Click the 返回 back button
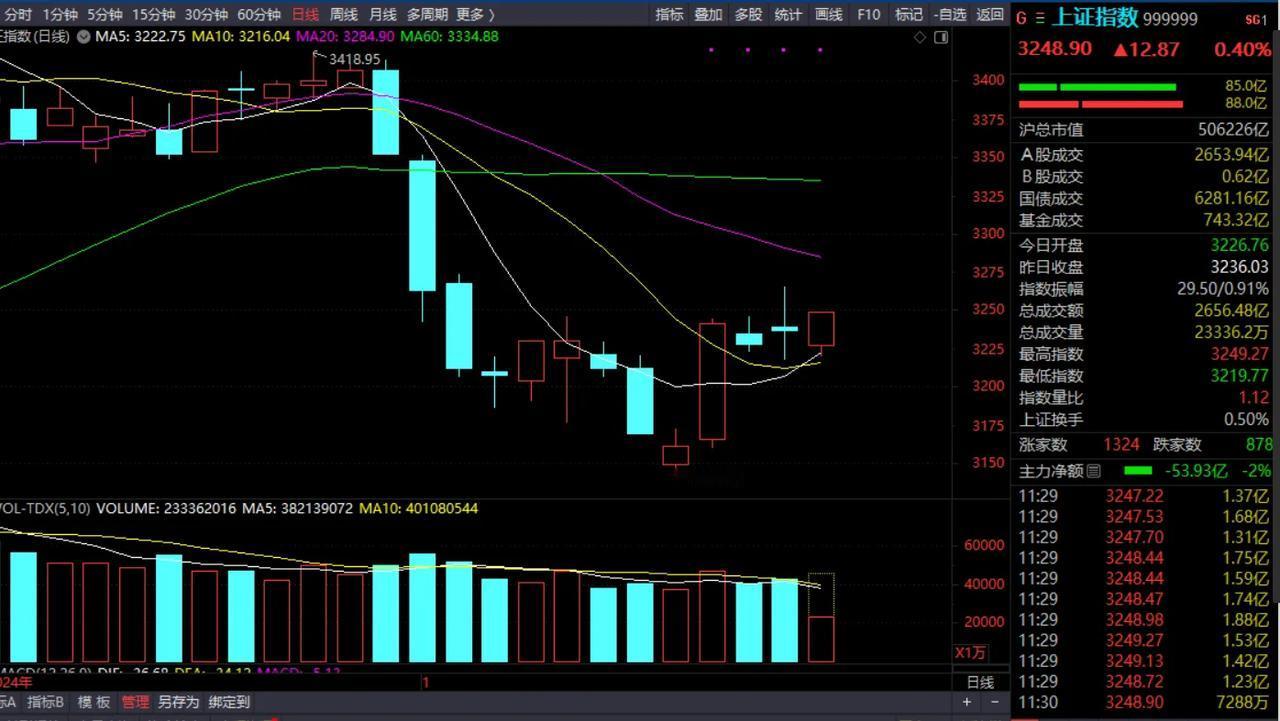The image size is (1280, 721). (x=990, y=14)
